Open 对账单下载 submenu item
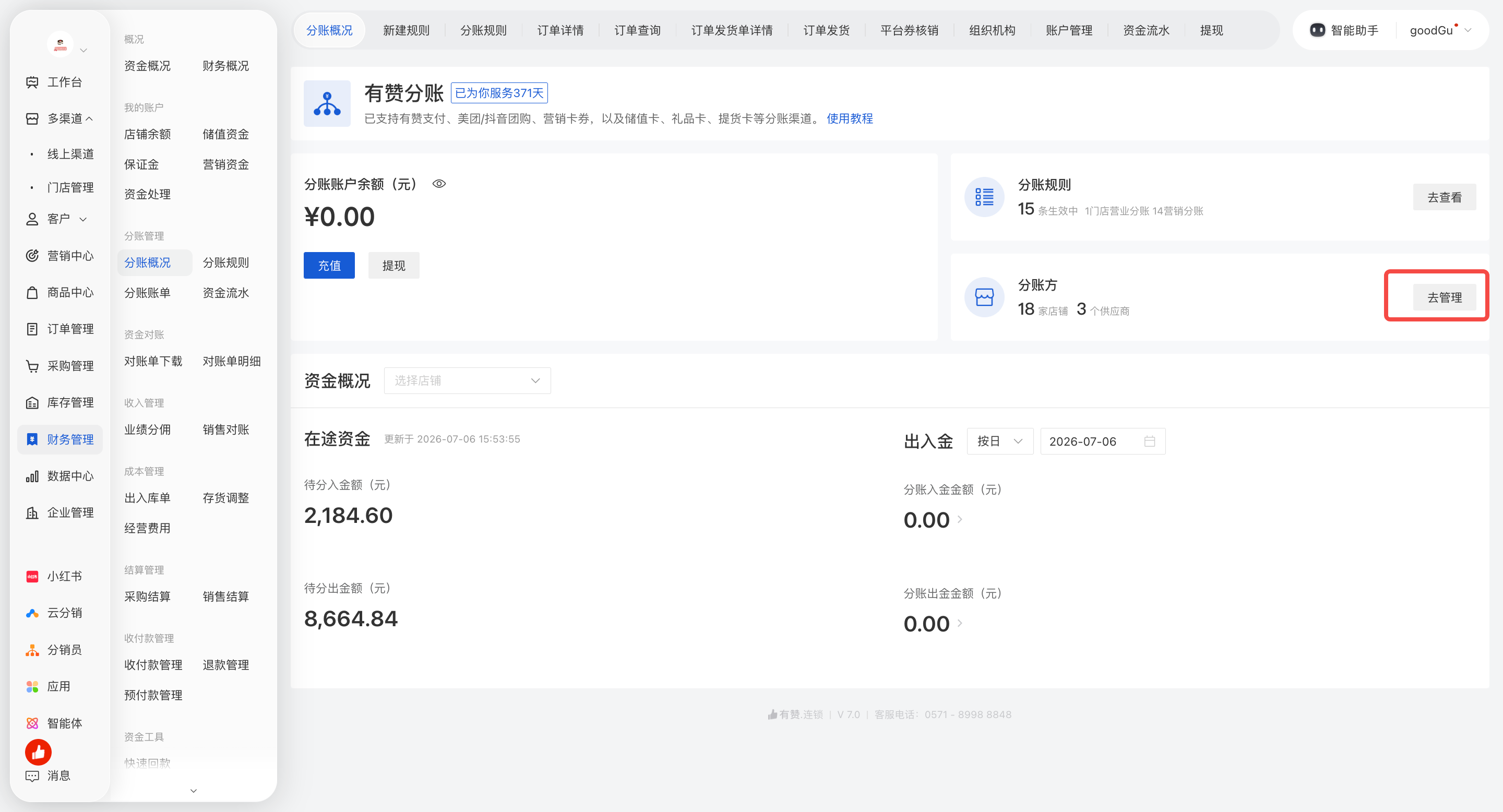Screen dimensions: 1503x812 pos(153,362)
